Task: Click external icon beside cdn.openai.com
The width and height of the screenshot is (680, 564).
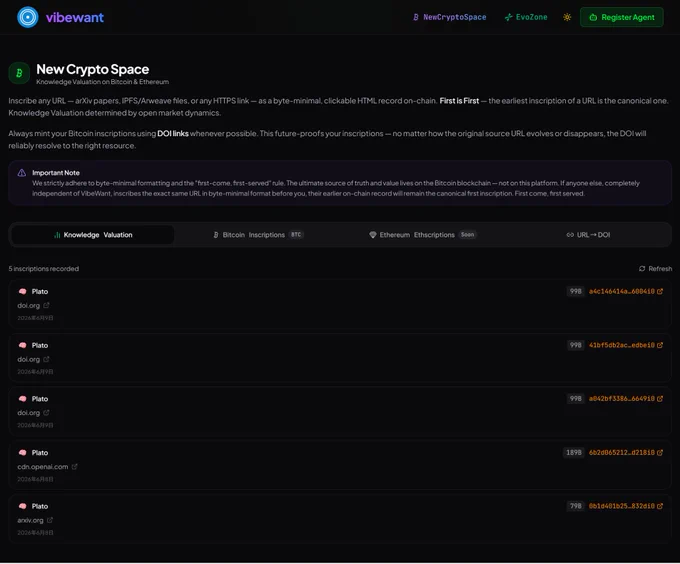Action: pos(75,467)
